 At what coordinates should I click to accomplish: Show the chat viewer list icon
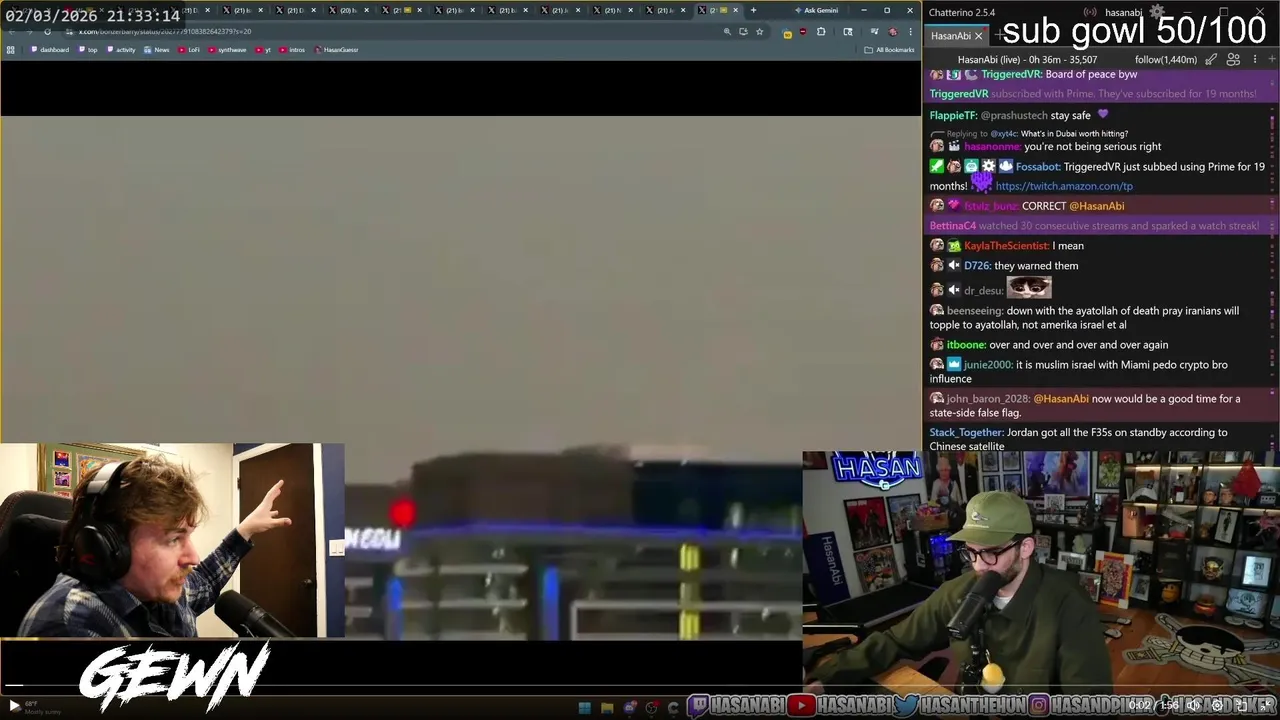tap(1233, 60)
